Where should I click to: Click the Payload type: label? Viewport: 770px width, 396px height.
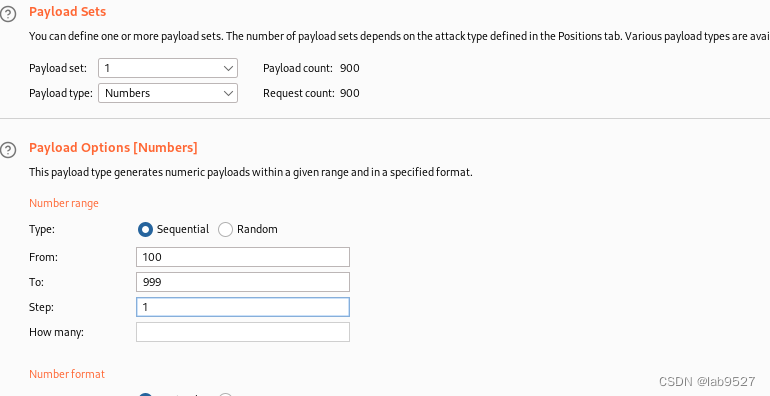pos(61,93)
